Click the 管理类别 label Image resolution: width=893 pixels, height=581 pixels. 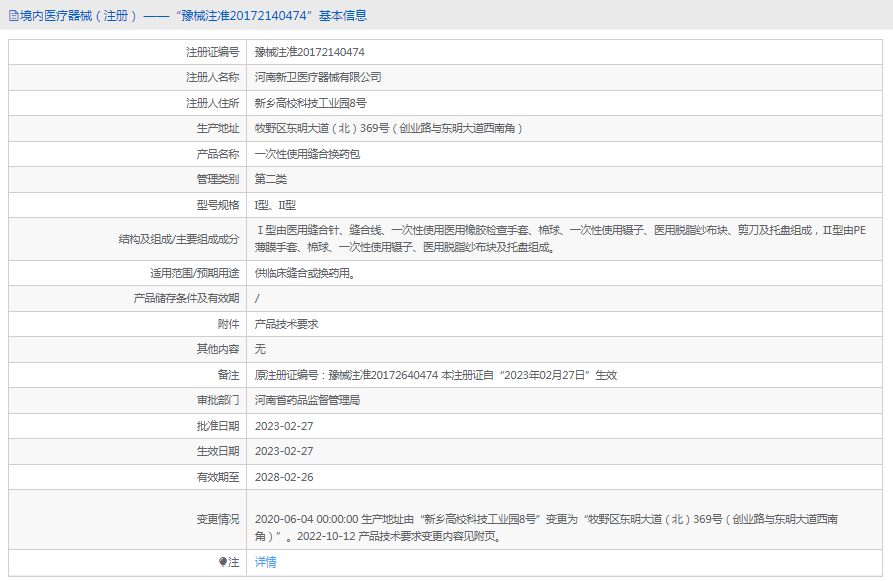tap(218, 179)
